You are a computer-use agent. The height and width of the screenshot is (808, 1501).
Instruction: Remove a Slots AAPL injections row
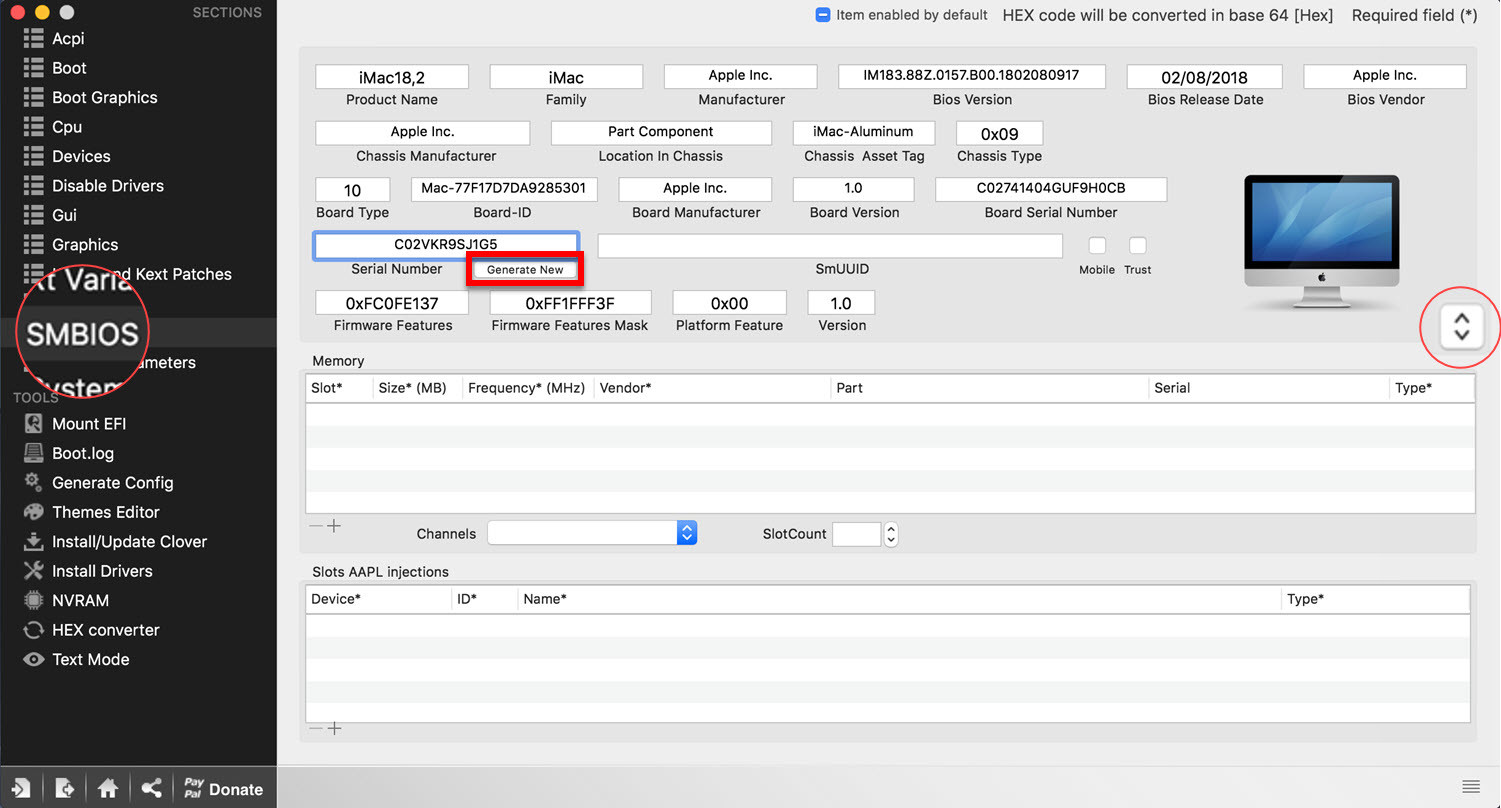tap(316, 729)
